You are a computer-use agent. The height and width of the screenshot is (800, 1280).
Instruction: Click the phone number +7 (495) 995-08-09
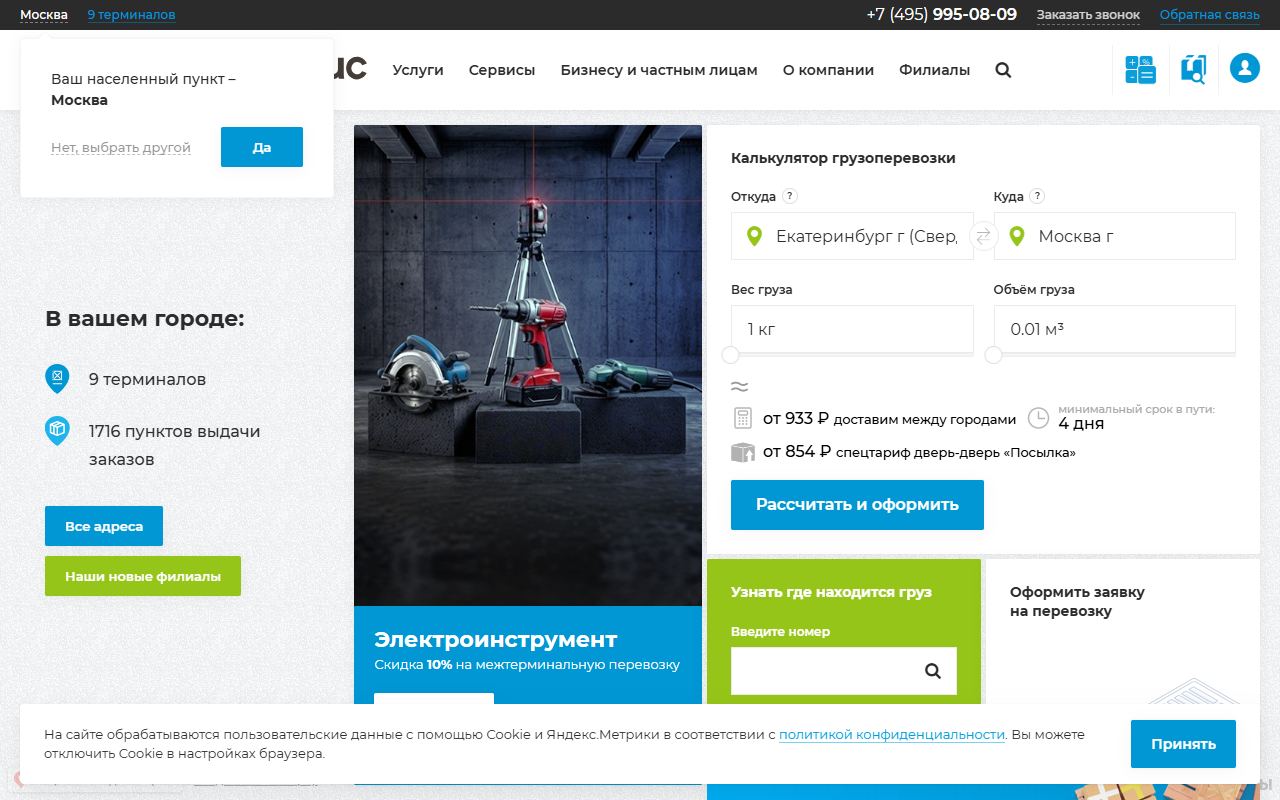pyautogui.click(x=941, y=14)
